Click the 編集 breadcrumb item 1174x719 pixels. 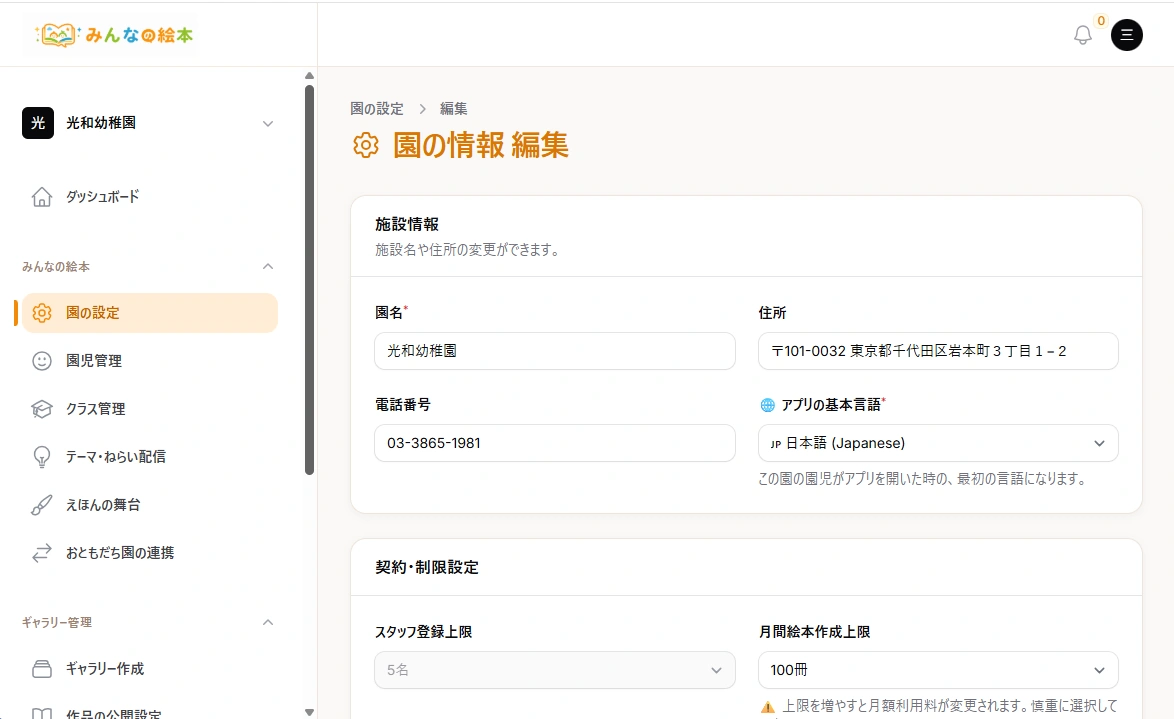pos(453,109)
